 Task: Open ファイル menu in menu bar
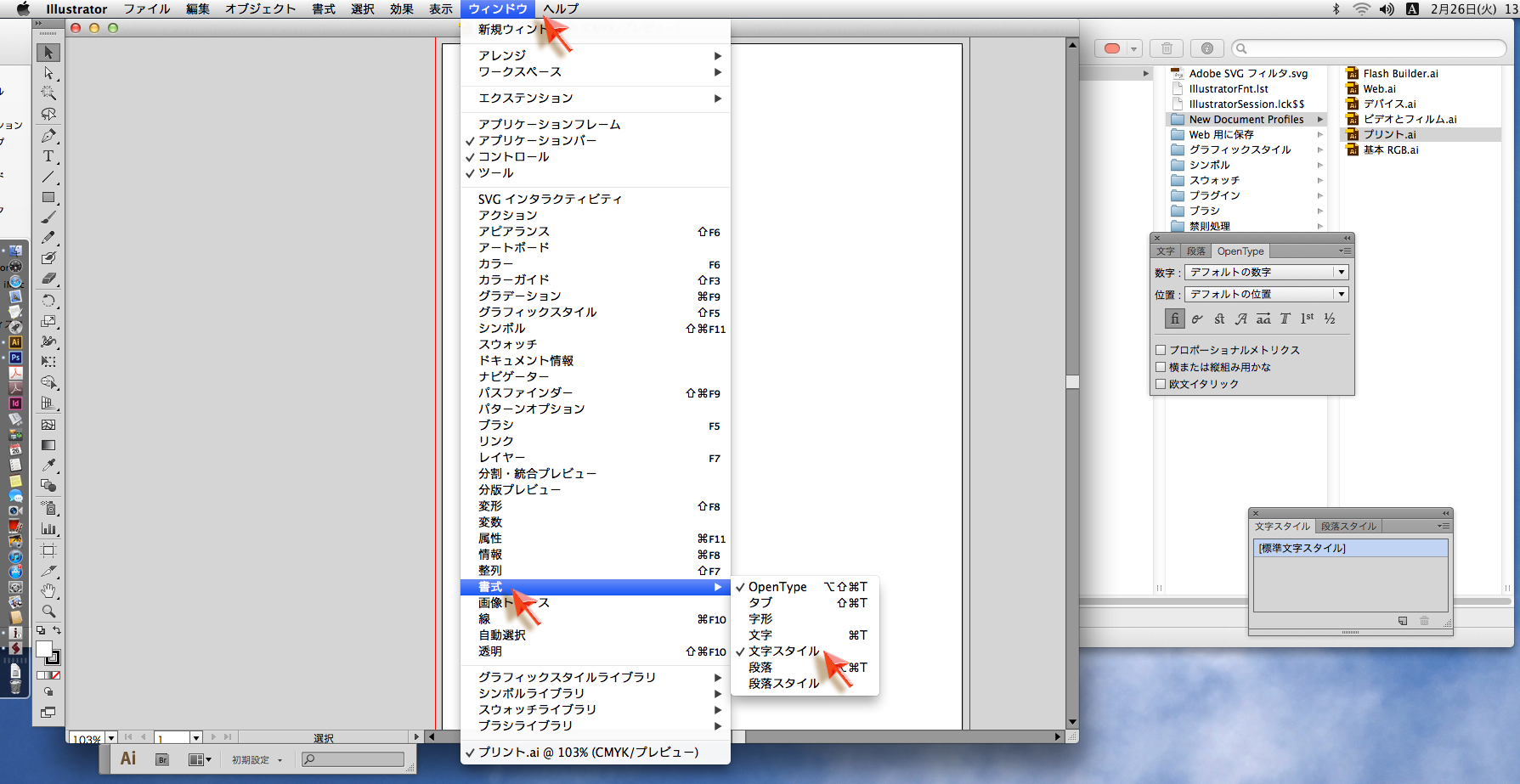[147, 8]
